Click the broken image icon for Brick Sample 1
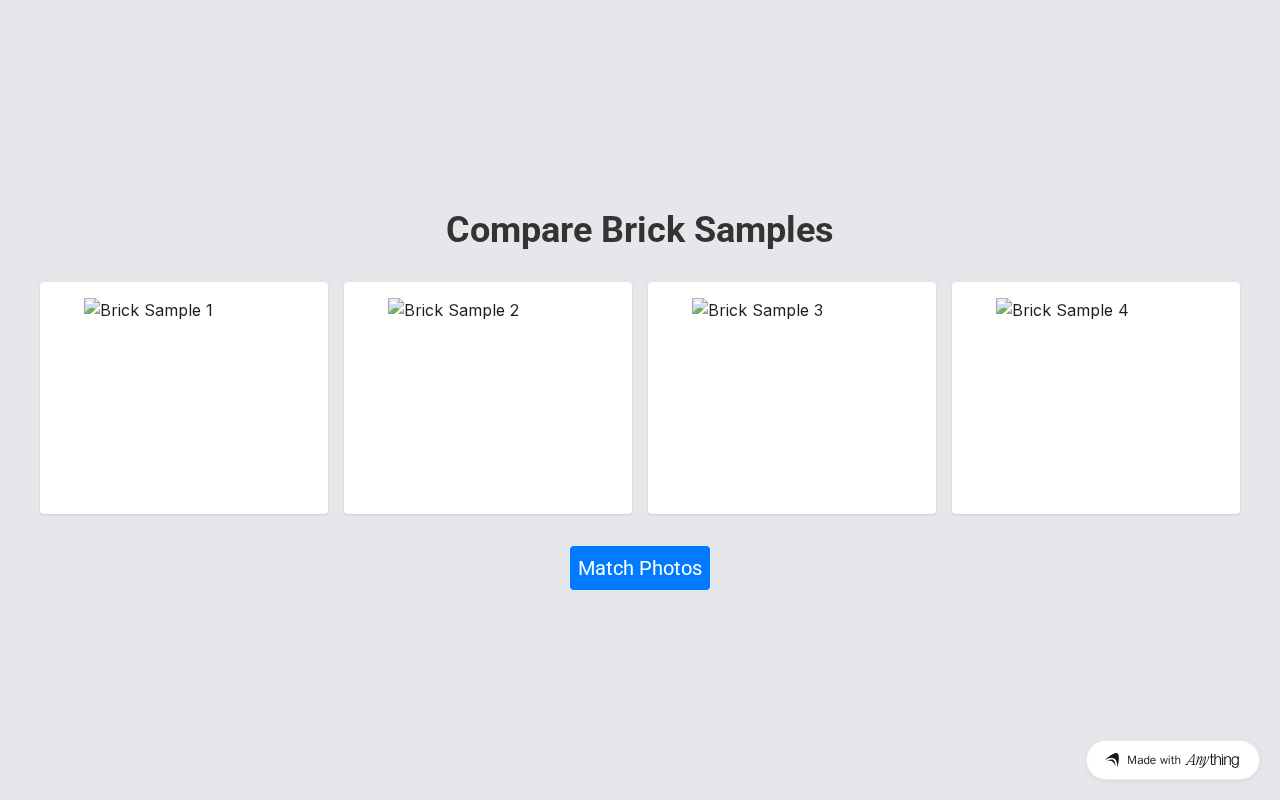Screen dimensions: 1280x800 tap(92, 310)
